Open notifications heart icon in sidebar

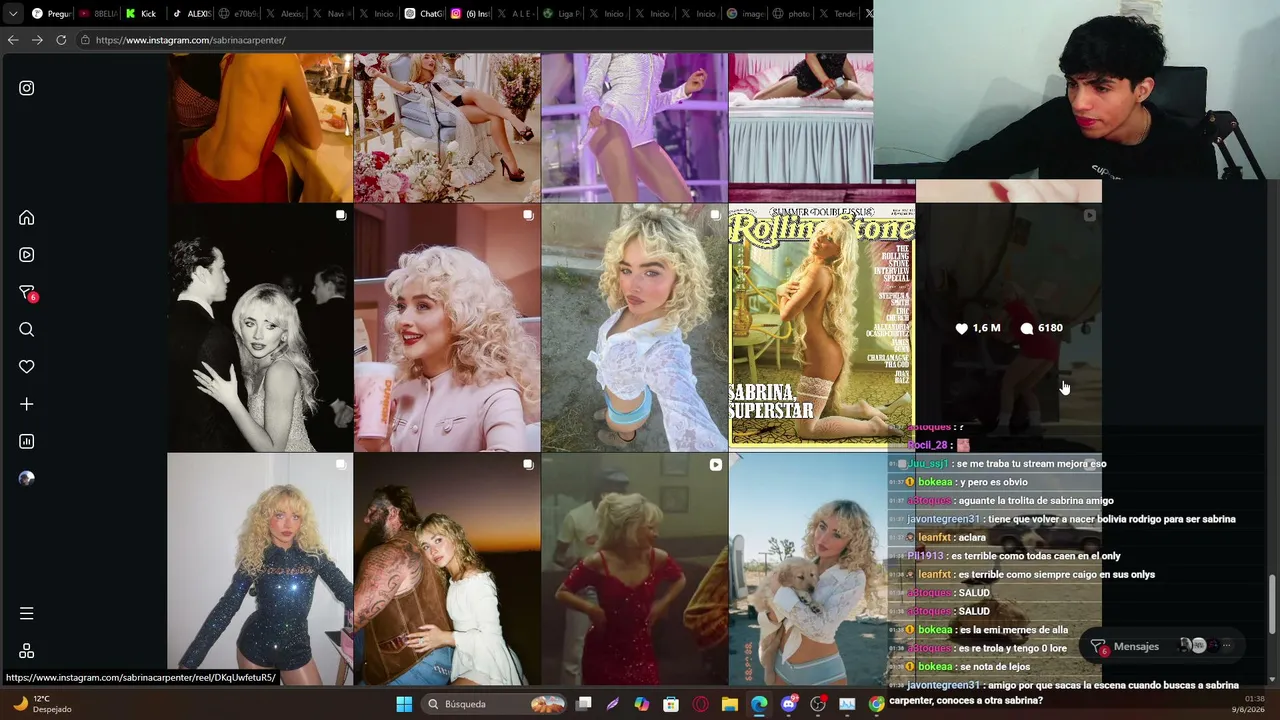pyautogui.click(x=27, y=367)
